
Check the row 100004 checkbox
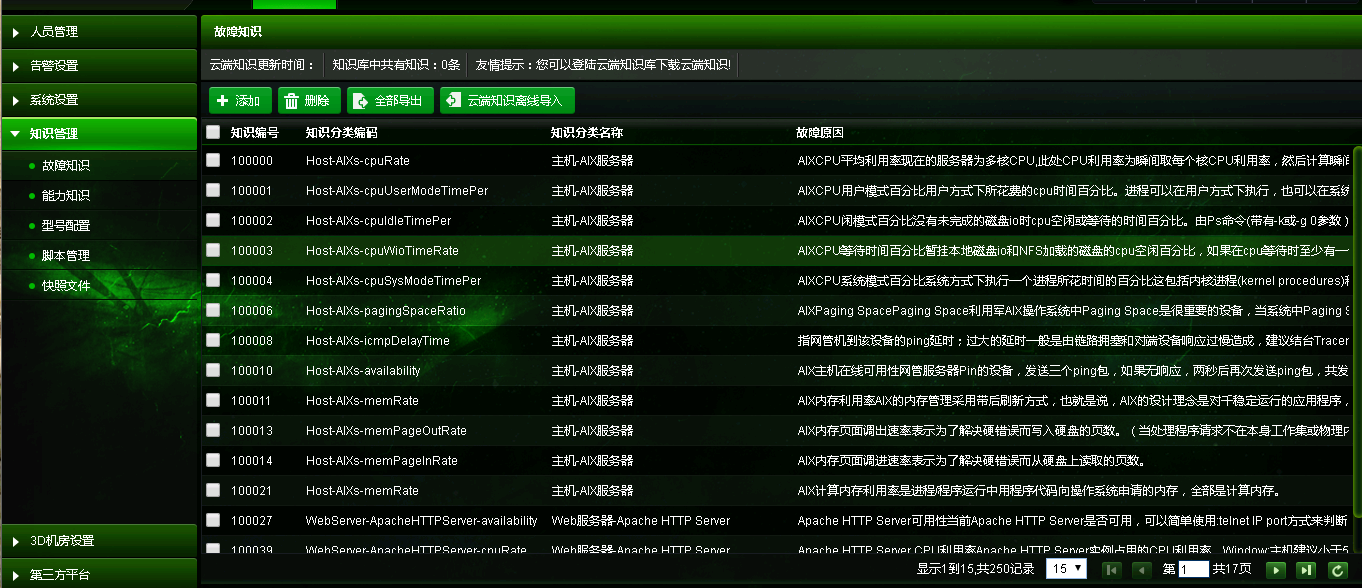[213, 280]
